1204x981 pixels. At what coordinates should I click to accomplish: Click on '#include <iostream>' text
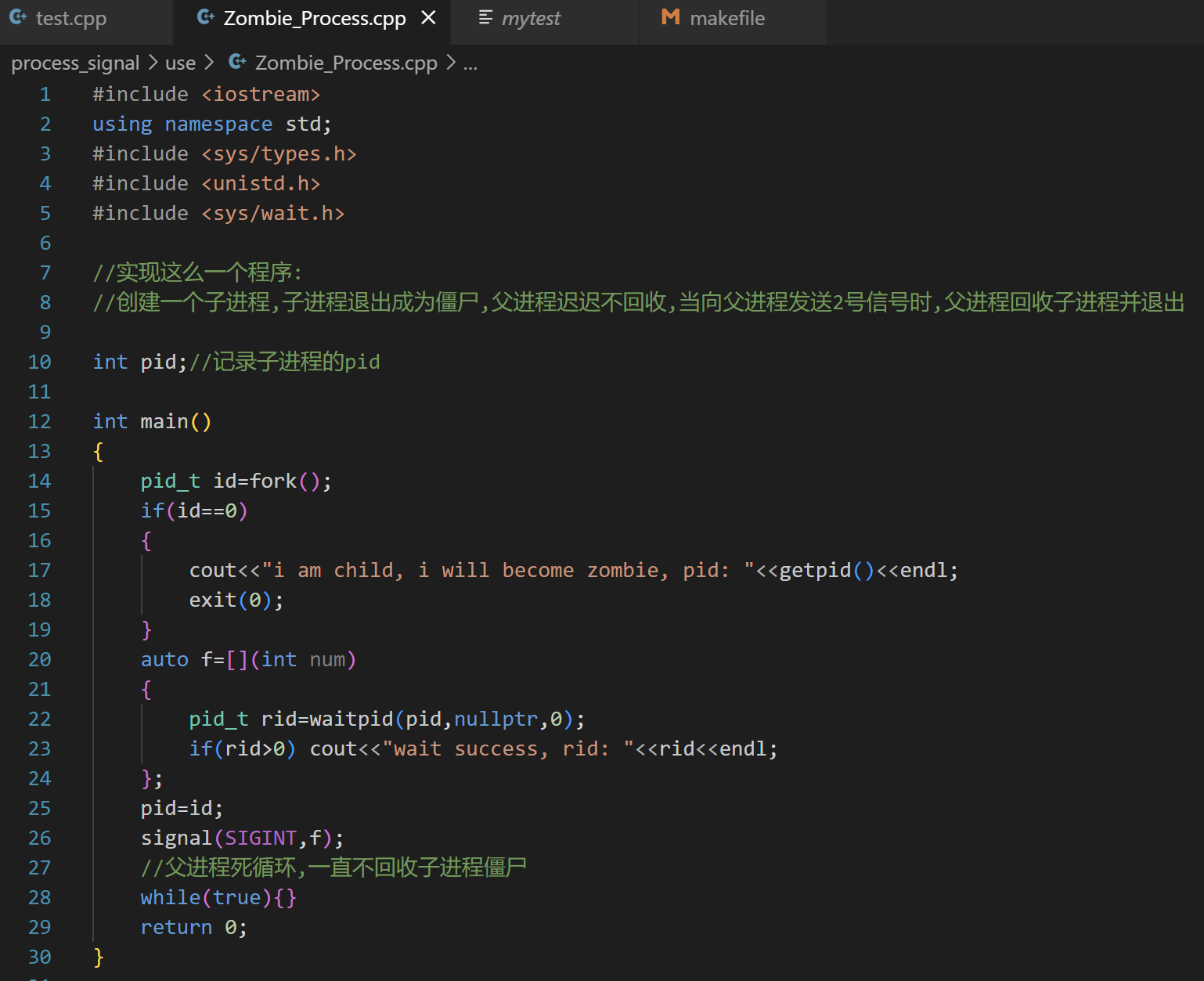[x=207, y=95]
